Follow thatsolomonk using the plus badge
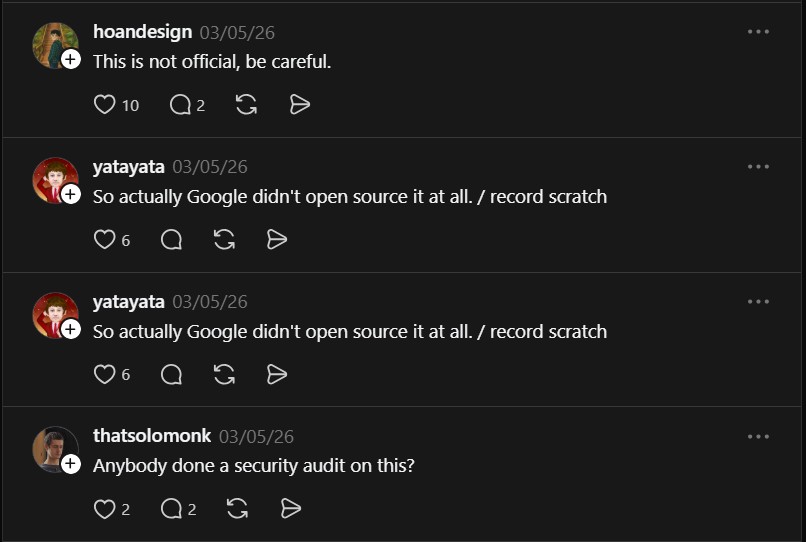 coord(71,464)
